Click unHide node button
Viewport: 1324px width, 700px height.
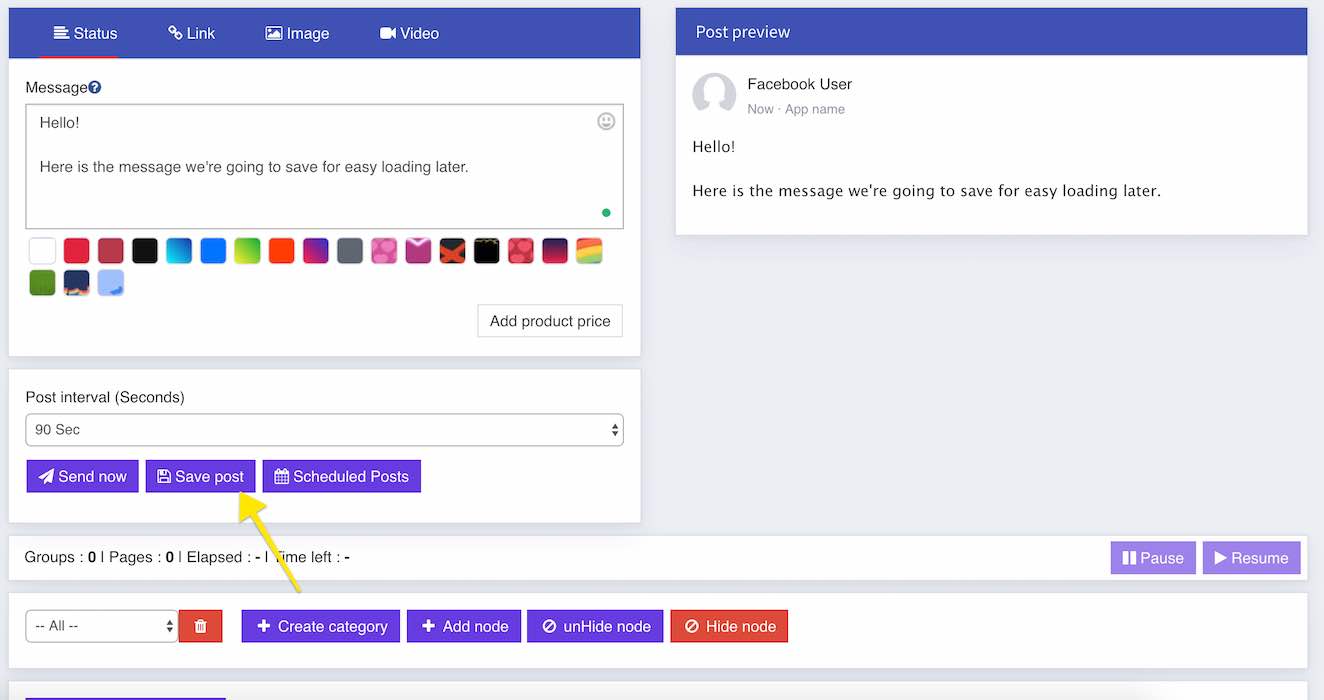coord(595,626)
